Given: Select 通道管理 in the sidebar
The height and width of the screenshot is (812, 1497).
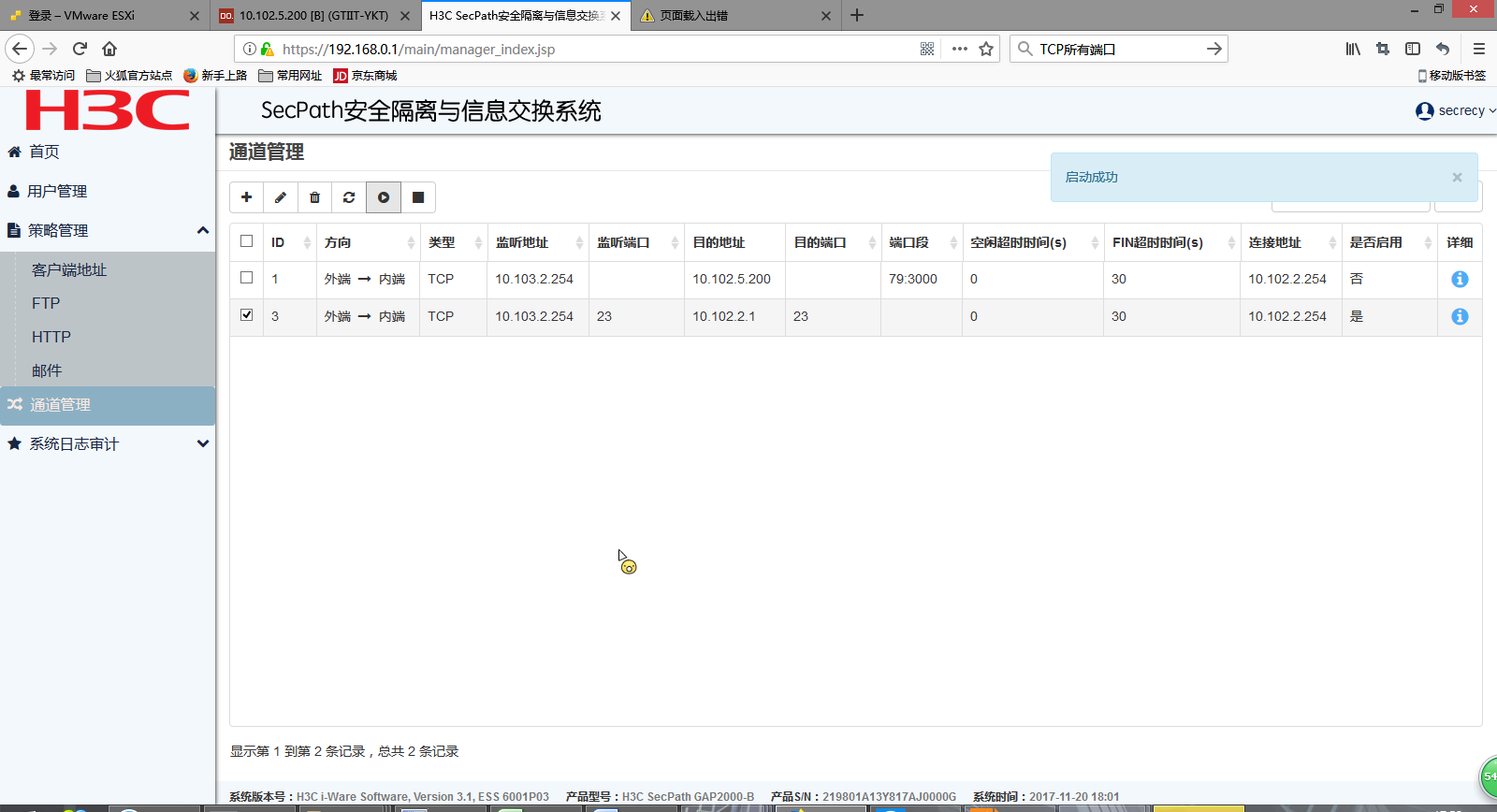Looking at the screenshot, I should click(x=108, y=405).
